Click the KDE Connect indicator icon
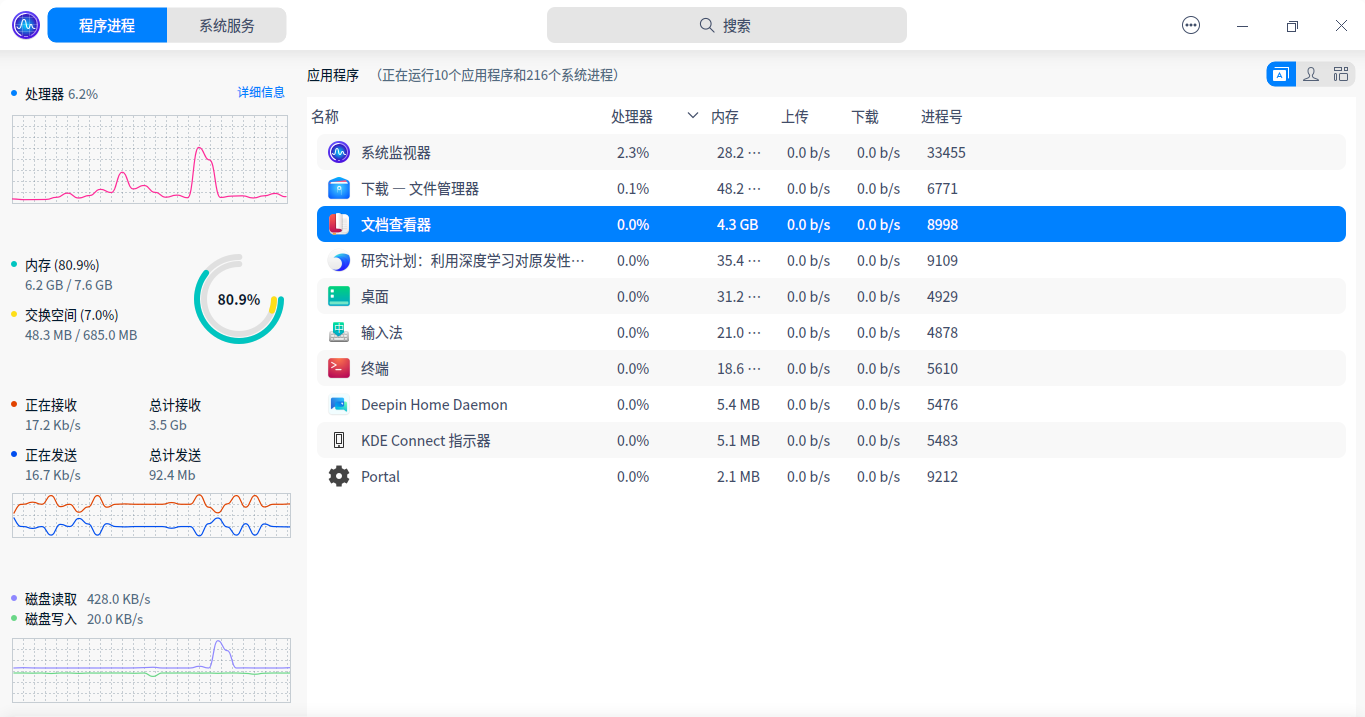The image size is (1365, 717). tap(338, 440)
